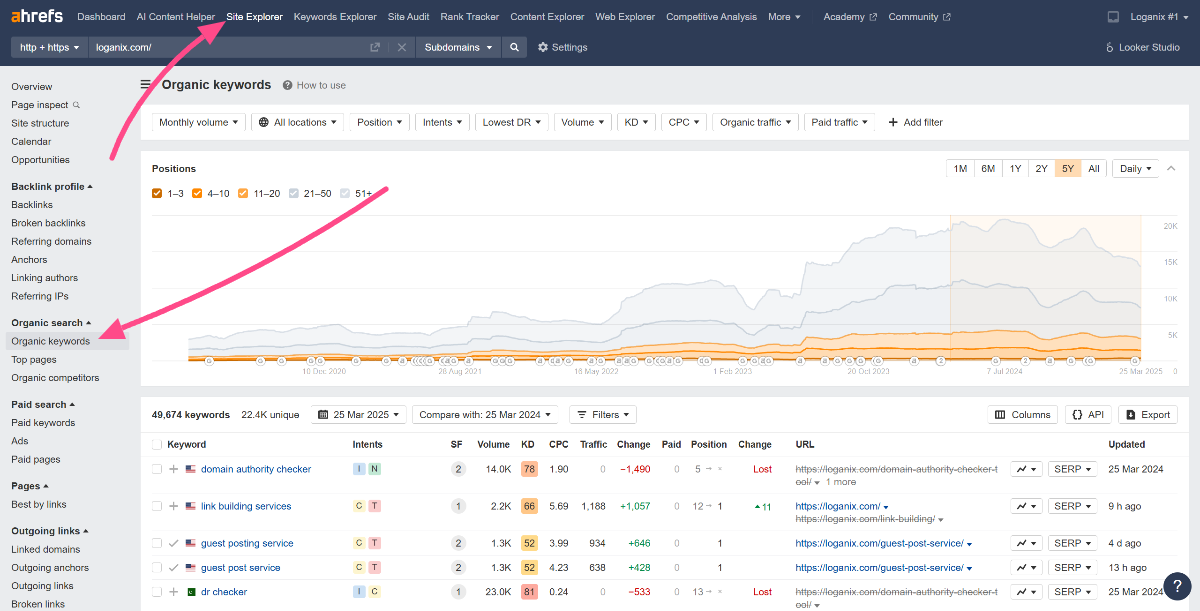
Task: Open Top pages in sidebar
Action: [34, 360]
